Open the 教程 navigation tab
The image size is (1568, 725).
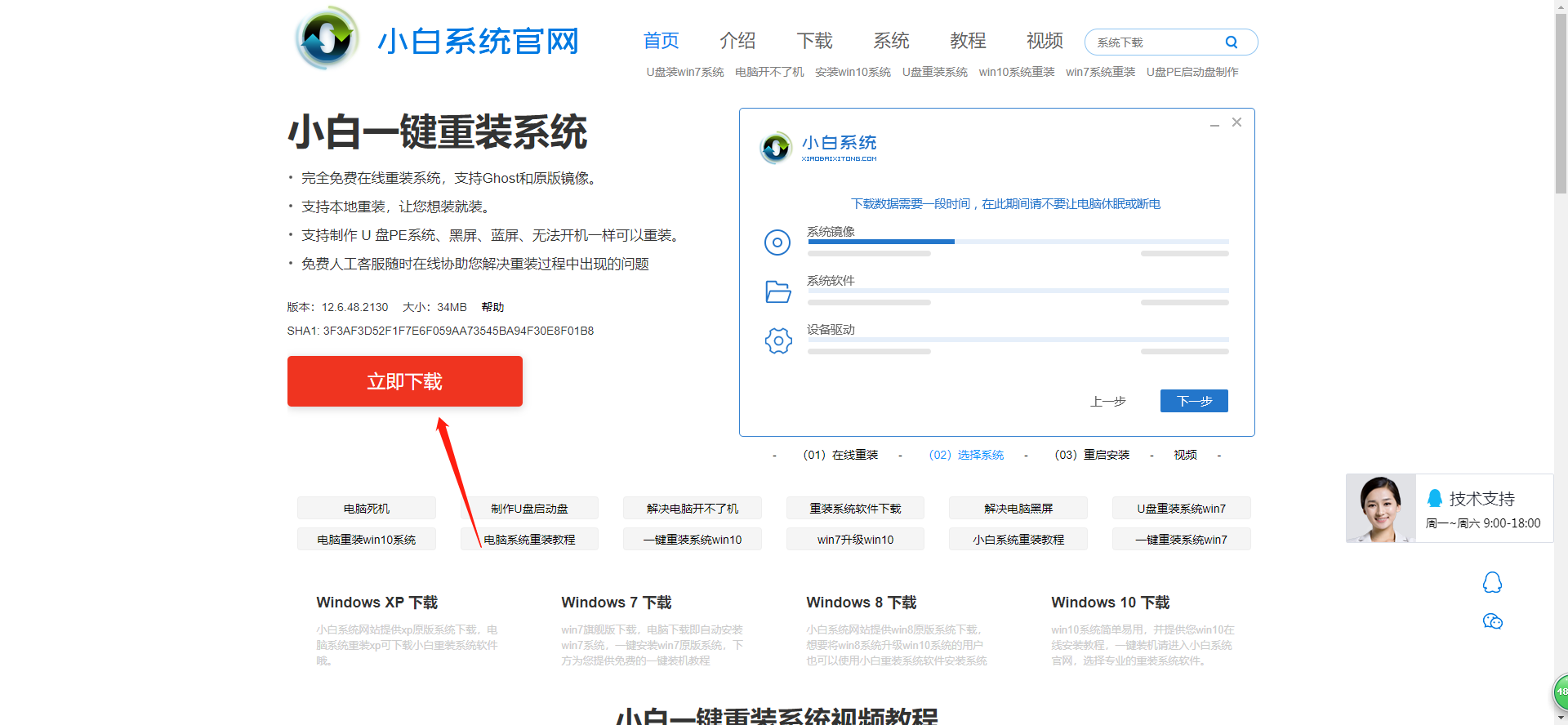[968, 41]
